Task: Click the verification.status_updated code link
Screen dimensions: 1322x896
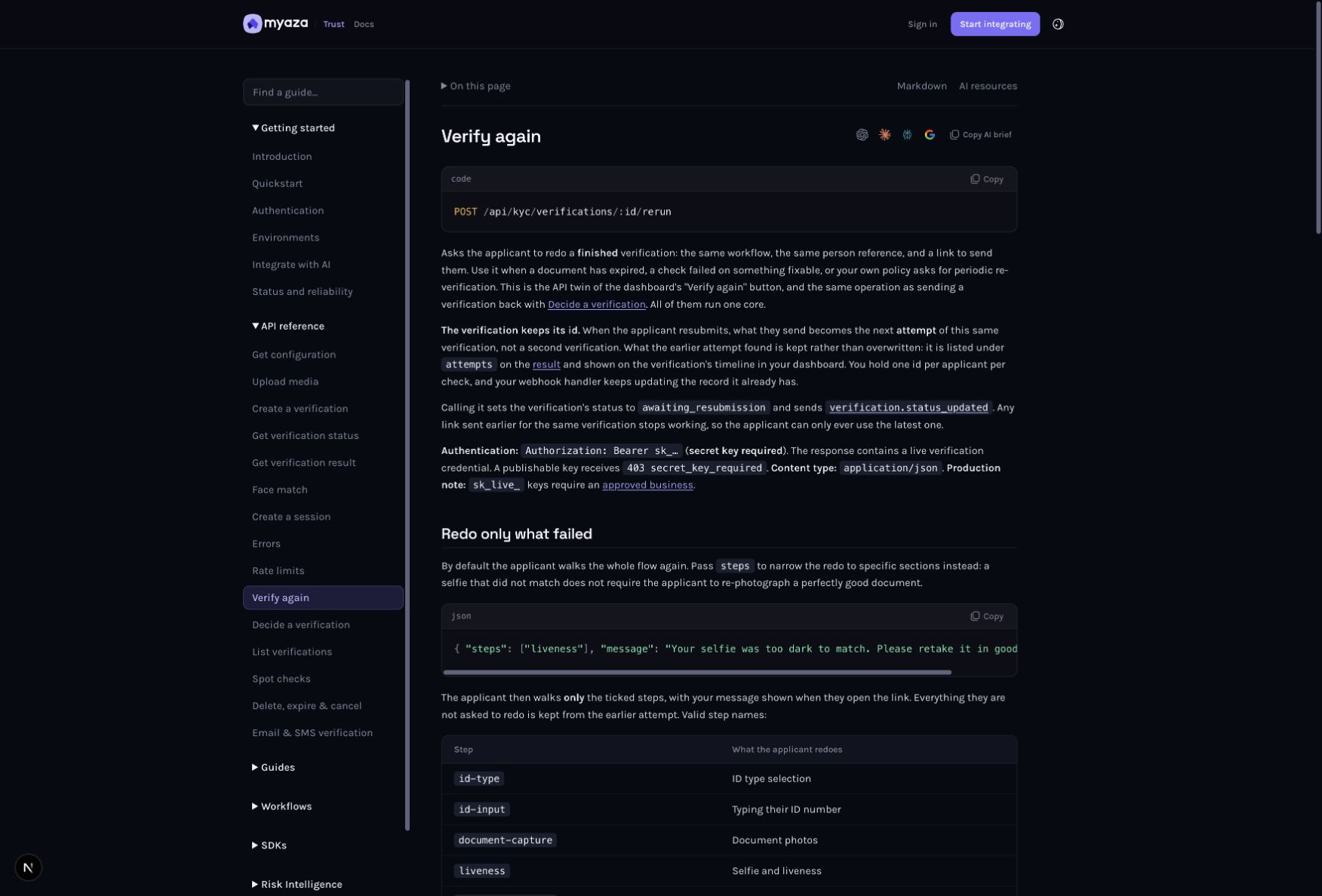Action: pyautogui.click(x=908, y=408)
